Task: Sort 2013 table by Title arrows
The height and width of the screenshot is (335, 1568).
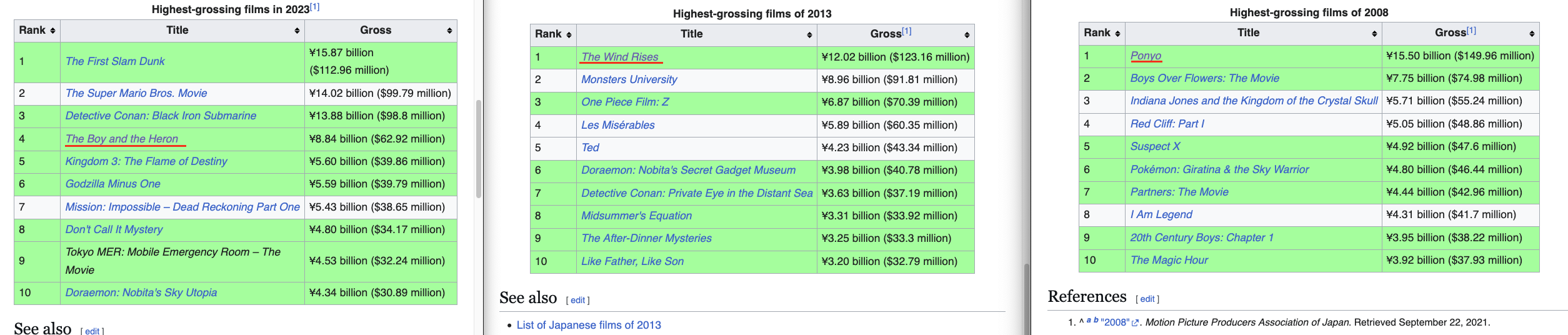Action: pyautogui.click(x=809, y=35)
